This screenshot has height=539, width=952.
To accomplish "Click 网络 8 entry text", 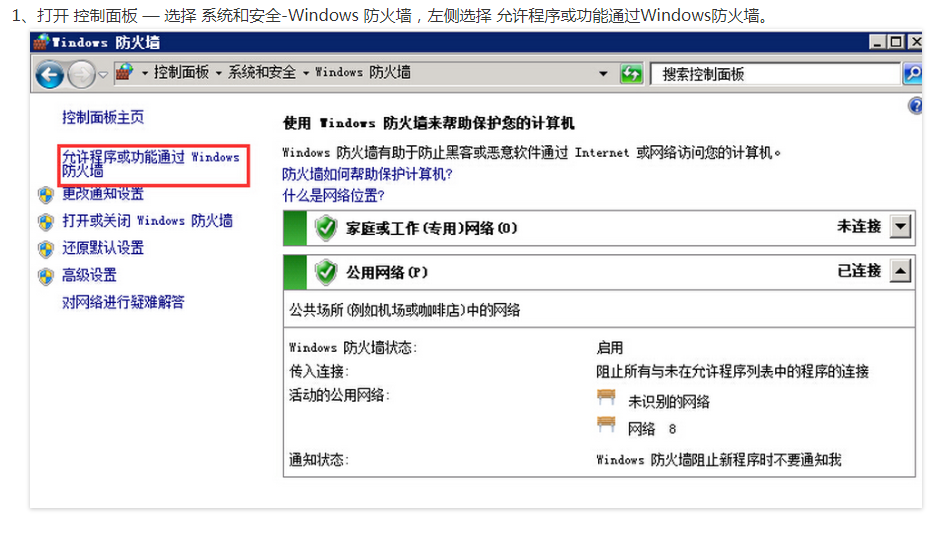I will (x=651, y=429).
